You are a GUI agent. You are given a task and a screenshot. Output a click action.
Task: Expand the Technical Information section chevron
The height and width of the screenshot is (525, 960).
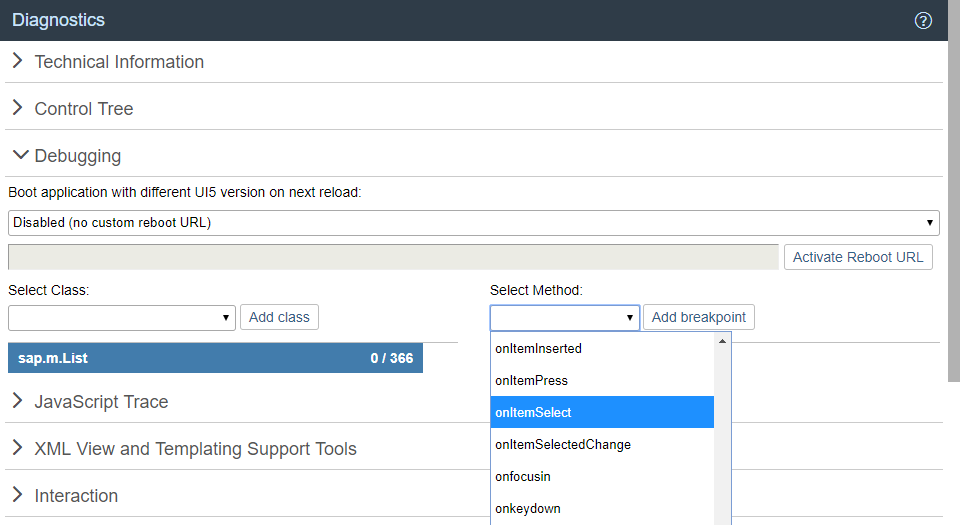click(x=18, y=61)
